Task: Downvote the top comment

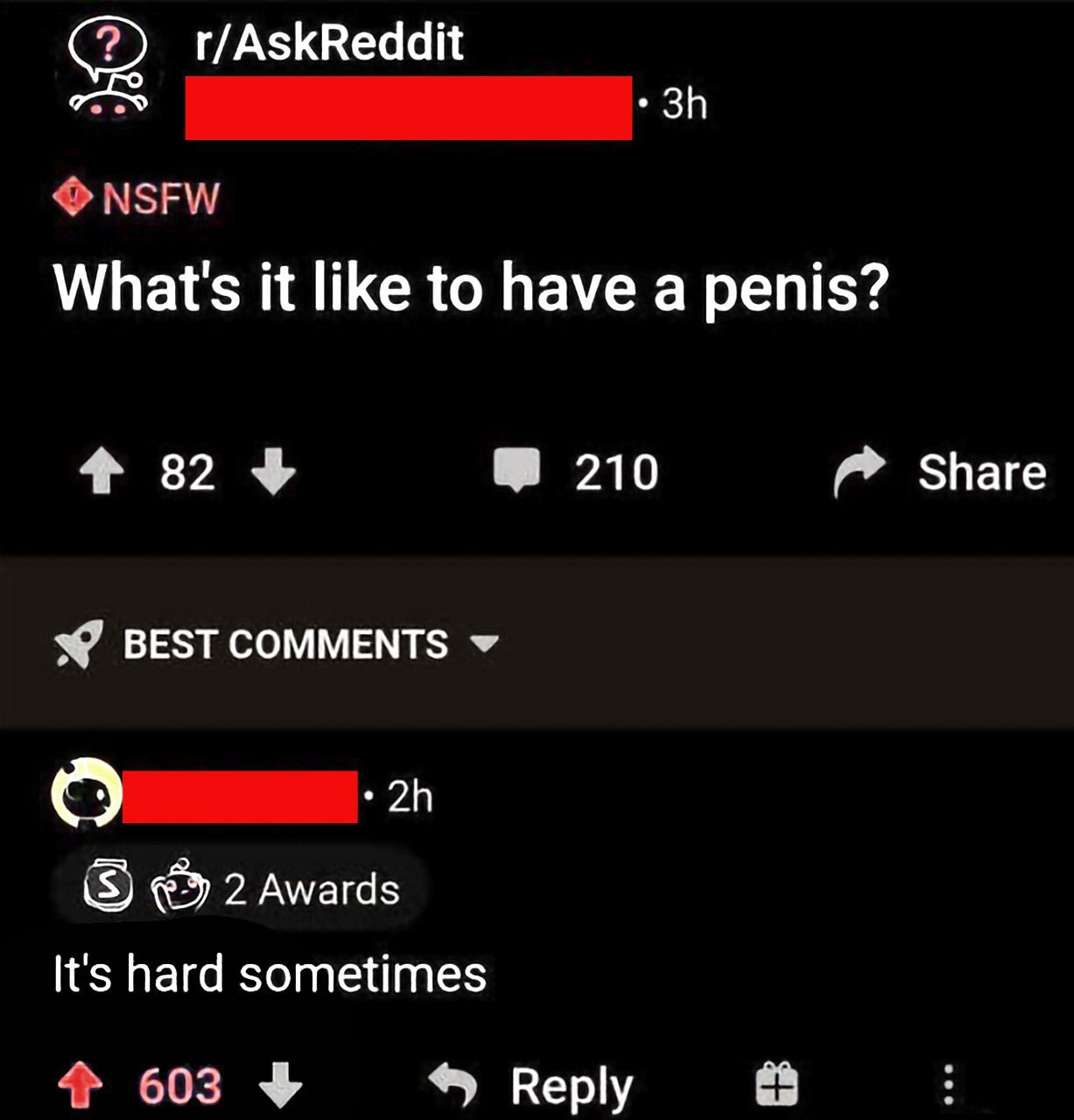Action: [280, 1086]
